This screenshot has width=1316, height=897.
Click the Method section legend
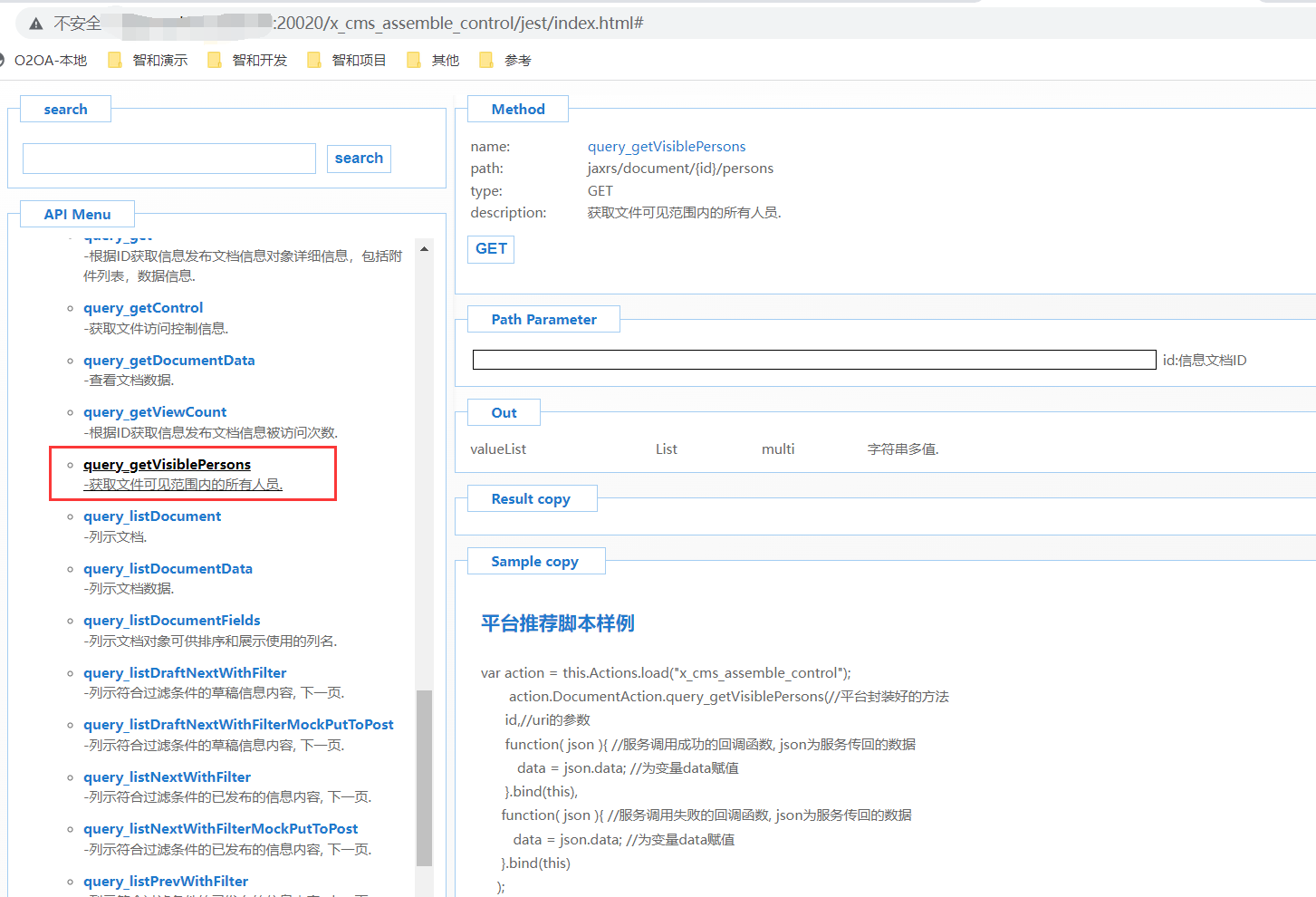coord(518,110)
